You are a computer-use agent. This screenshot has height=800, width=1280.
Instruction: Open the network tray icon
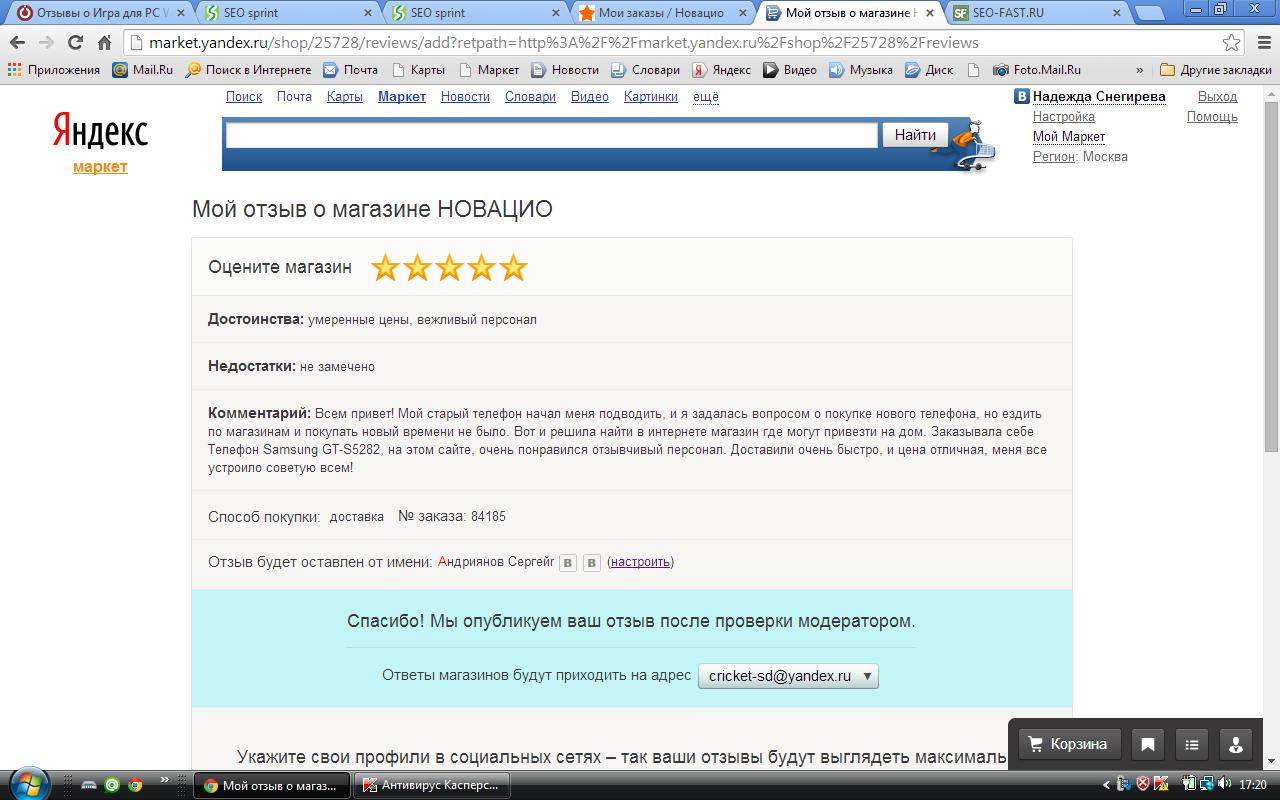pos(1208,784)
